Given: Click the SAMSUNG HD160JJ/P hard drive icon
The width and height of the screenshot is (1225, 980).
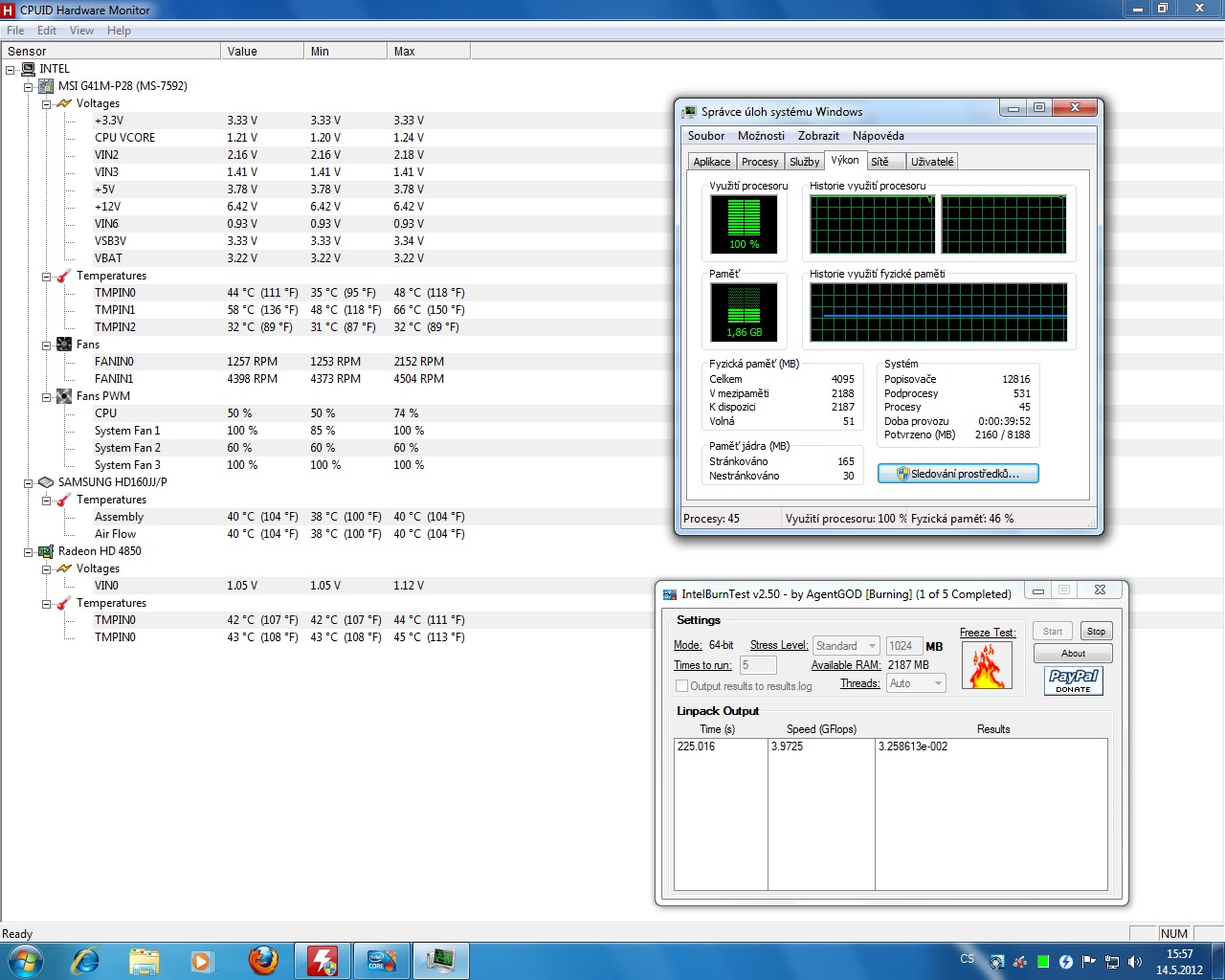Looking at the screenshot, I should [x=46, y=482].
